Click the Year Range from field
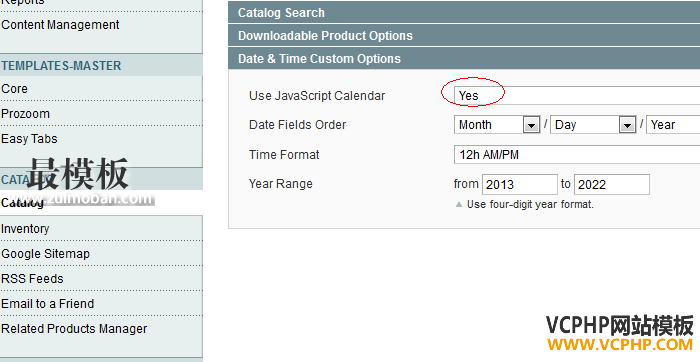The height and width of the screenshot is (362, 700). [520, 184]
